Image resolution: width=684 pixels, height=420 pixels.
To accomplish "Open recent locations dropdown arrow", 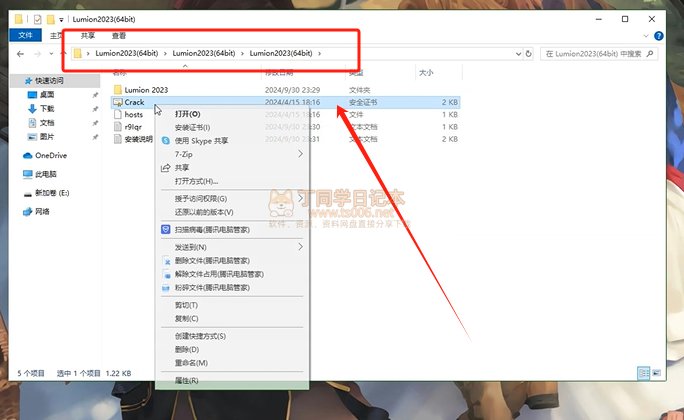I will 51,54.
